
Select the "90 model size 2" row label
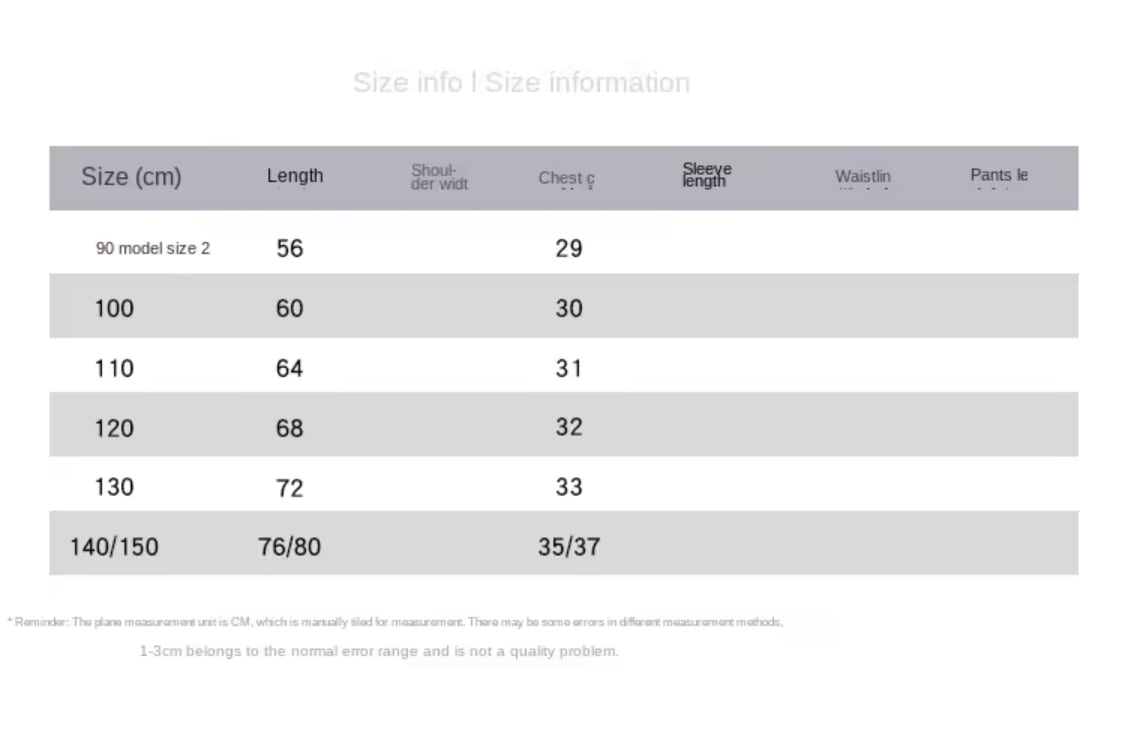(153, 248)
